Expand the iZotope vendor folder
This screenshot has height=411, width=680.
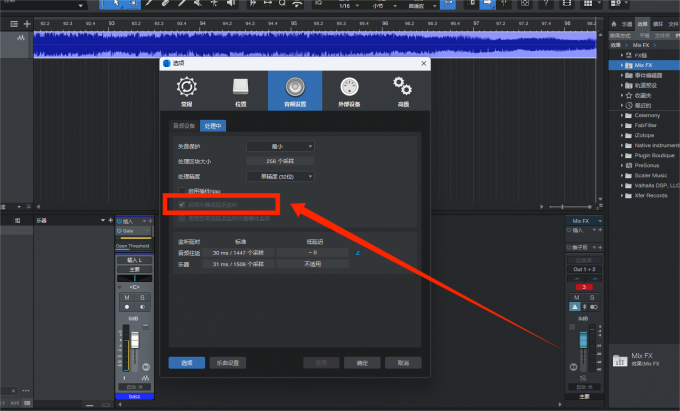pyautogui.click(x=622, y=135)
